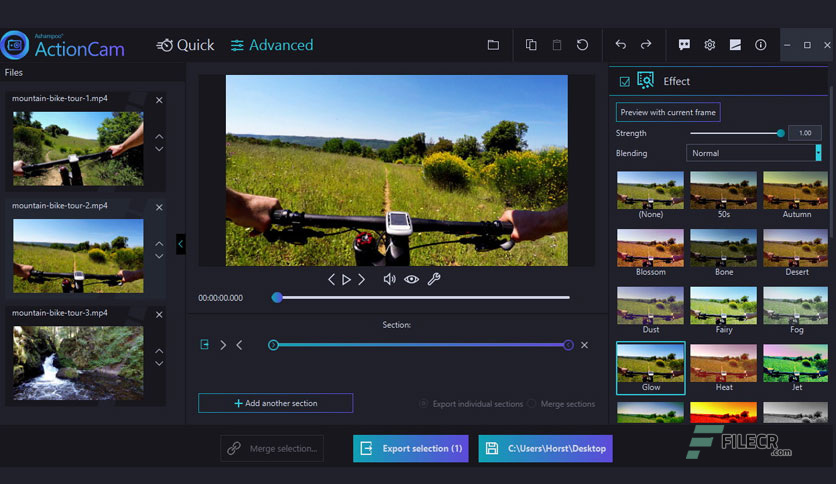Screen dimensions: 836x484
Task: Apply the Heat effect
Action: point(724,368)
